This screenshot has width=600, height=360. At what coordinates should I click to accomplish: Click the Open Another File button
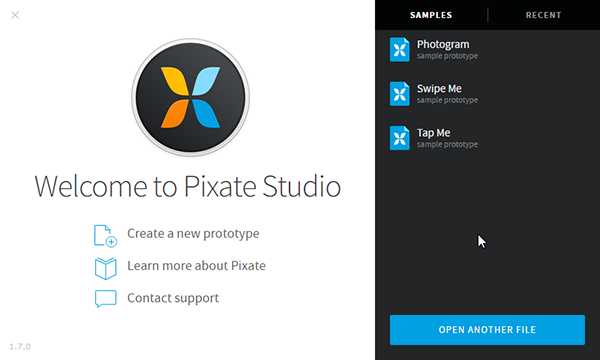487,330
